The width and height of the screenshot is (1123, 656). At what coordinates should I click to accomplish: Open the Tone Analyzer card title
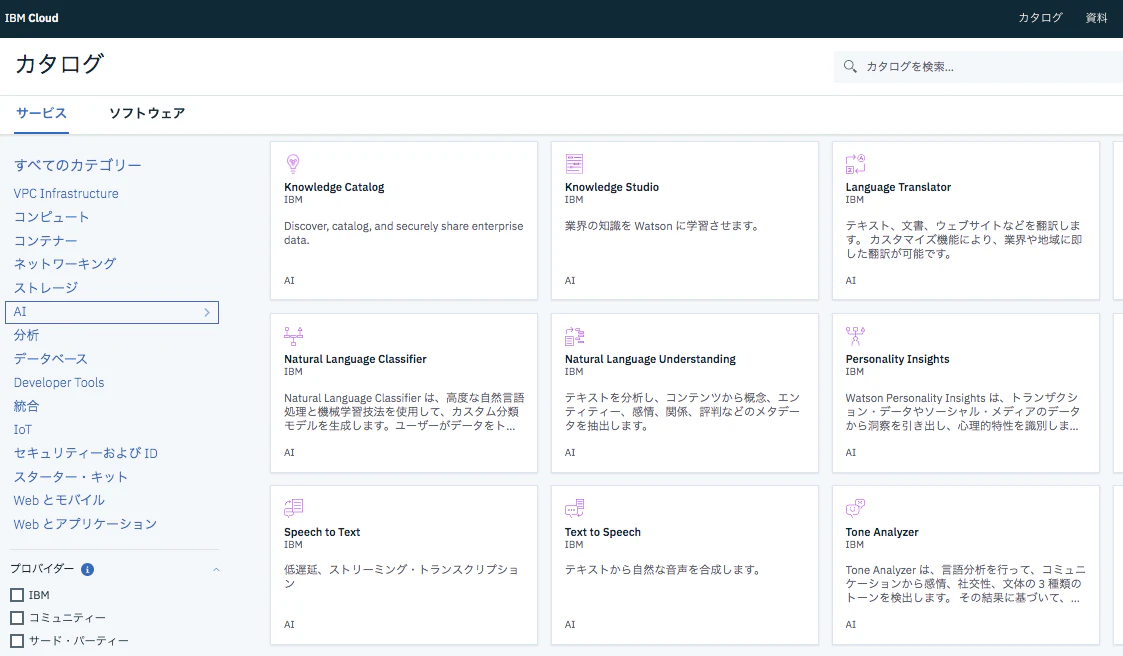point(882,532)
